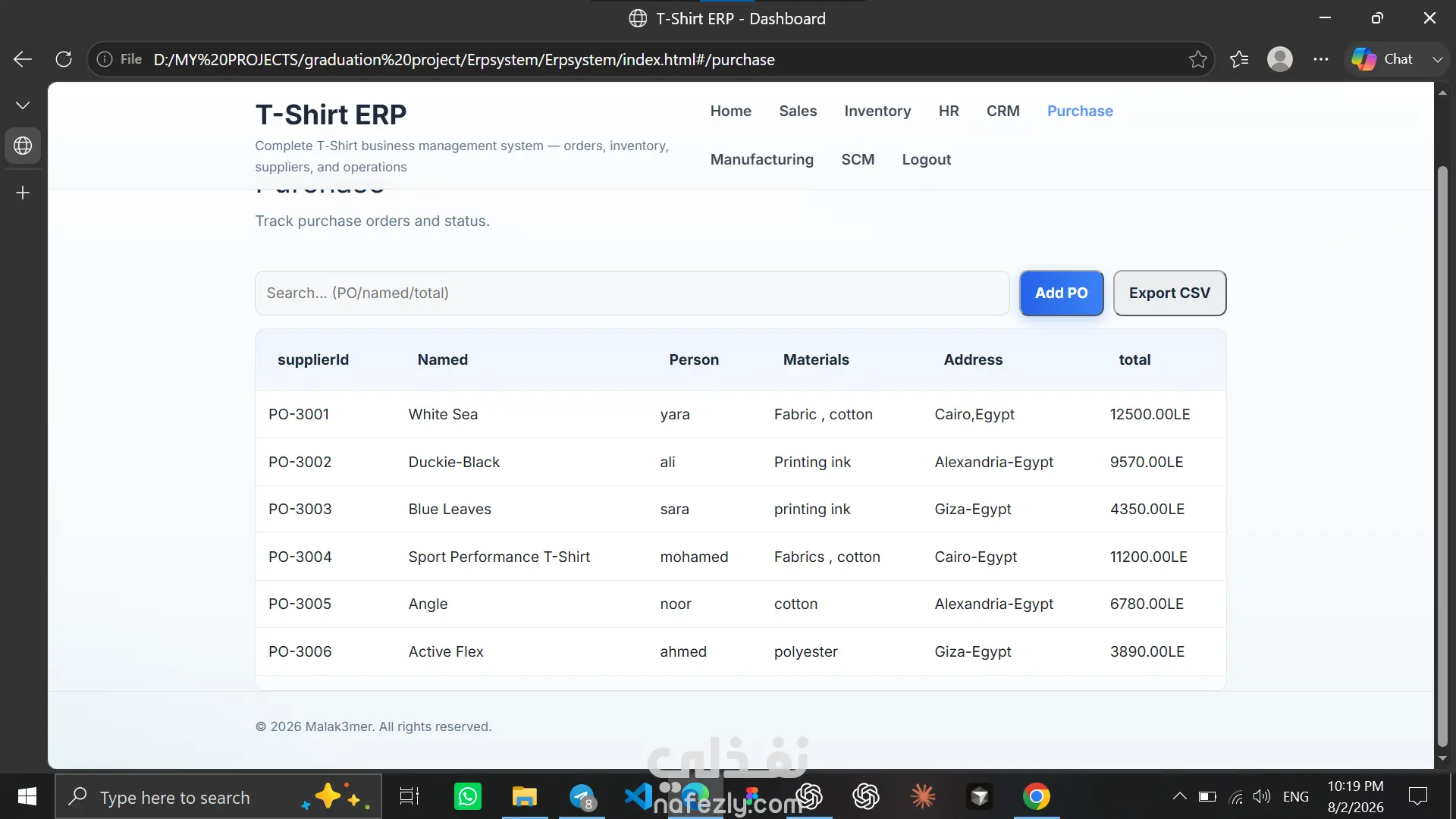Open the Manufacturing section
This screenshot has height=819, width=1456.
click(761, 159)
